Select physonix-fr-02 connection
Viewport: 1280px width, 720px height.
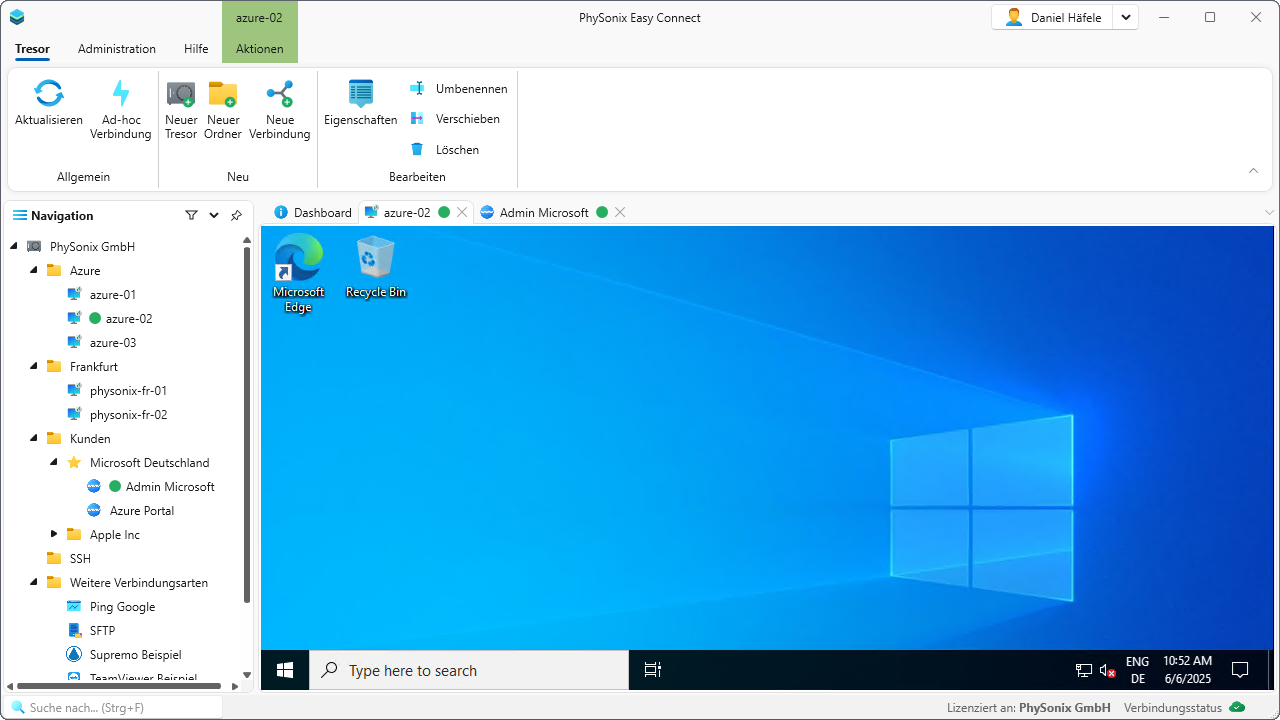click(x=128, y=414)
